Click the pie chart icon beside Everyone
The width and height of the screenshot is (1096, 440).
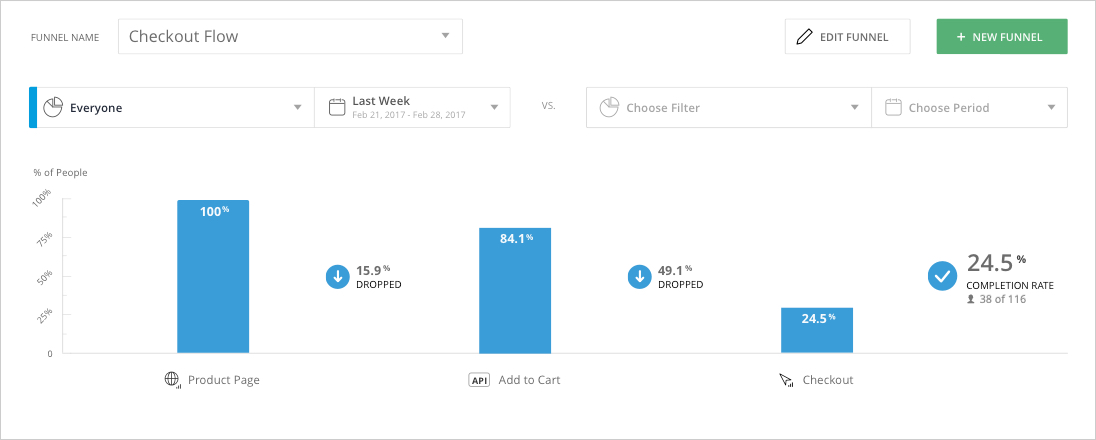[53, 107]
